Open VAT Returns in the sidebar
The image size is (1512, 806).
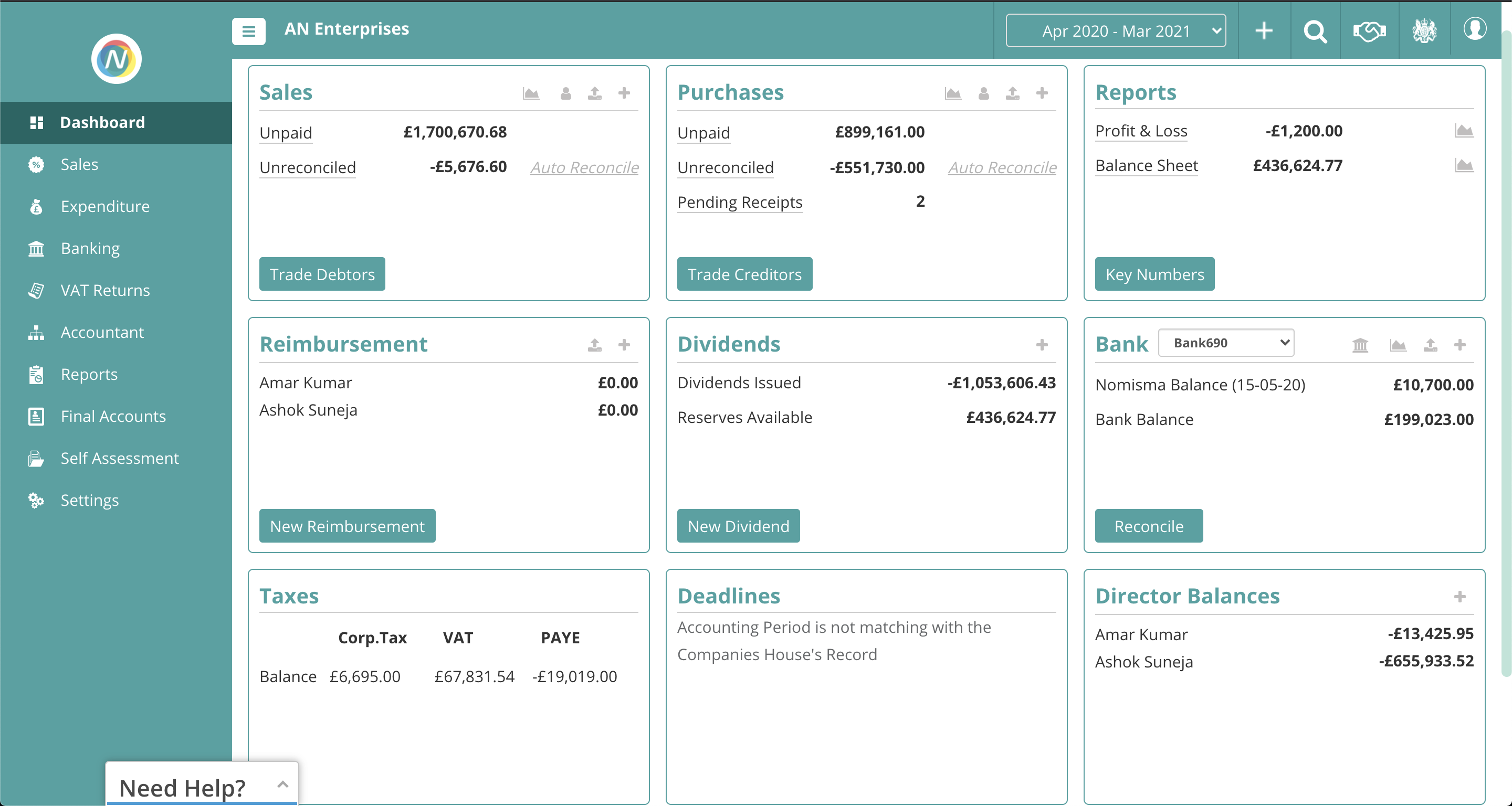(x=105, y=290)
